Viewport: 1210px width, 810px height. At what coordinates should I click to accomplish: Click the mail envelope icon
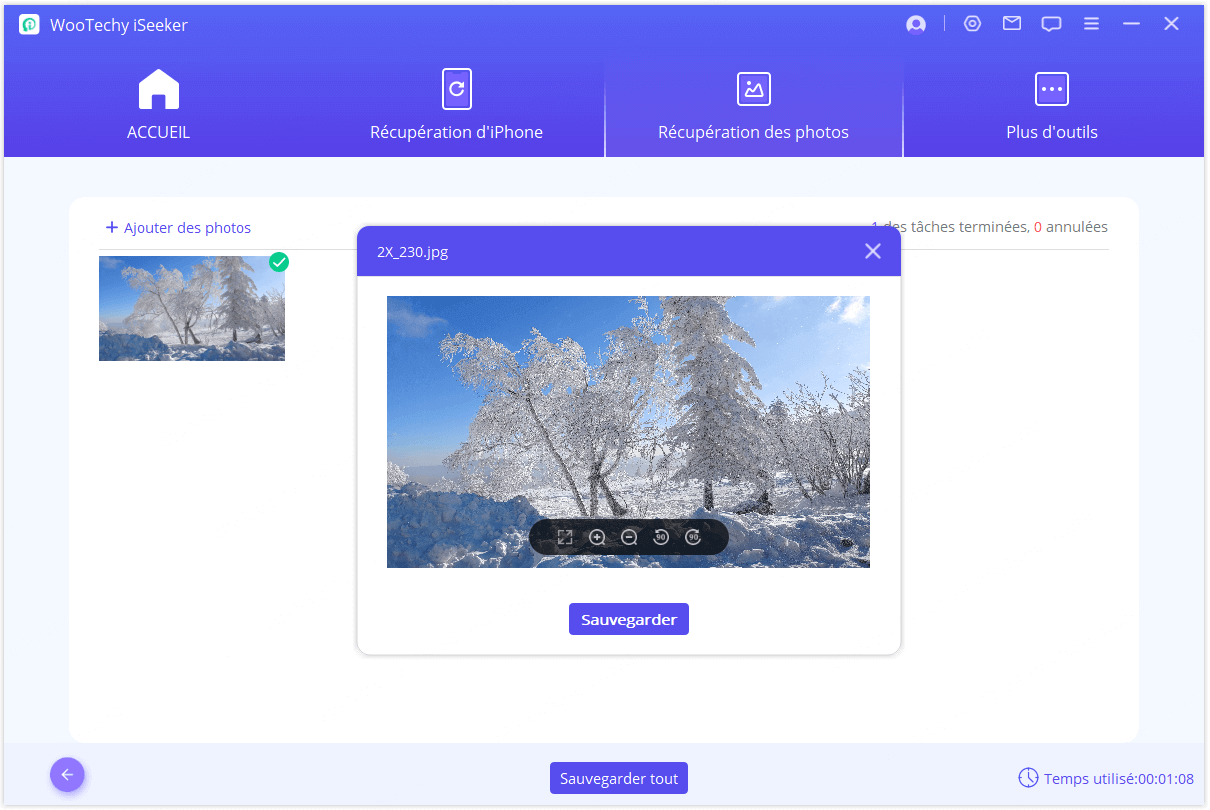point(1012,24)
